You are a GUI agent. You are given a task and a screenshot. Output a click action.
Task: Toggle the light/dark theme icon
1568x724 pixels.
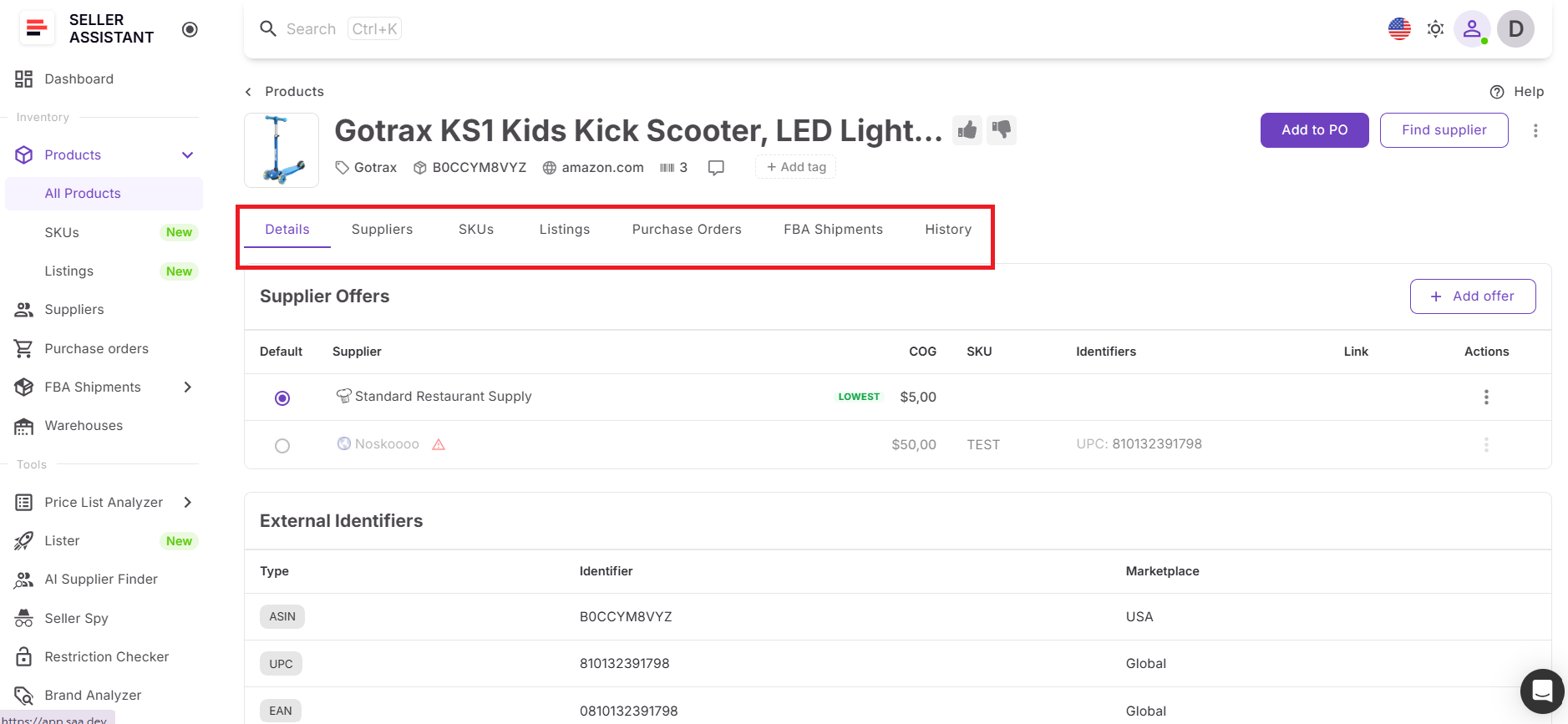point(1435,29)
